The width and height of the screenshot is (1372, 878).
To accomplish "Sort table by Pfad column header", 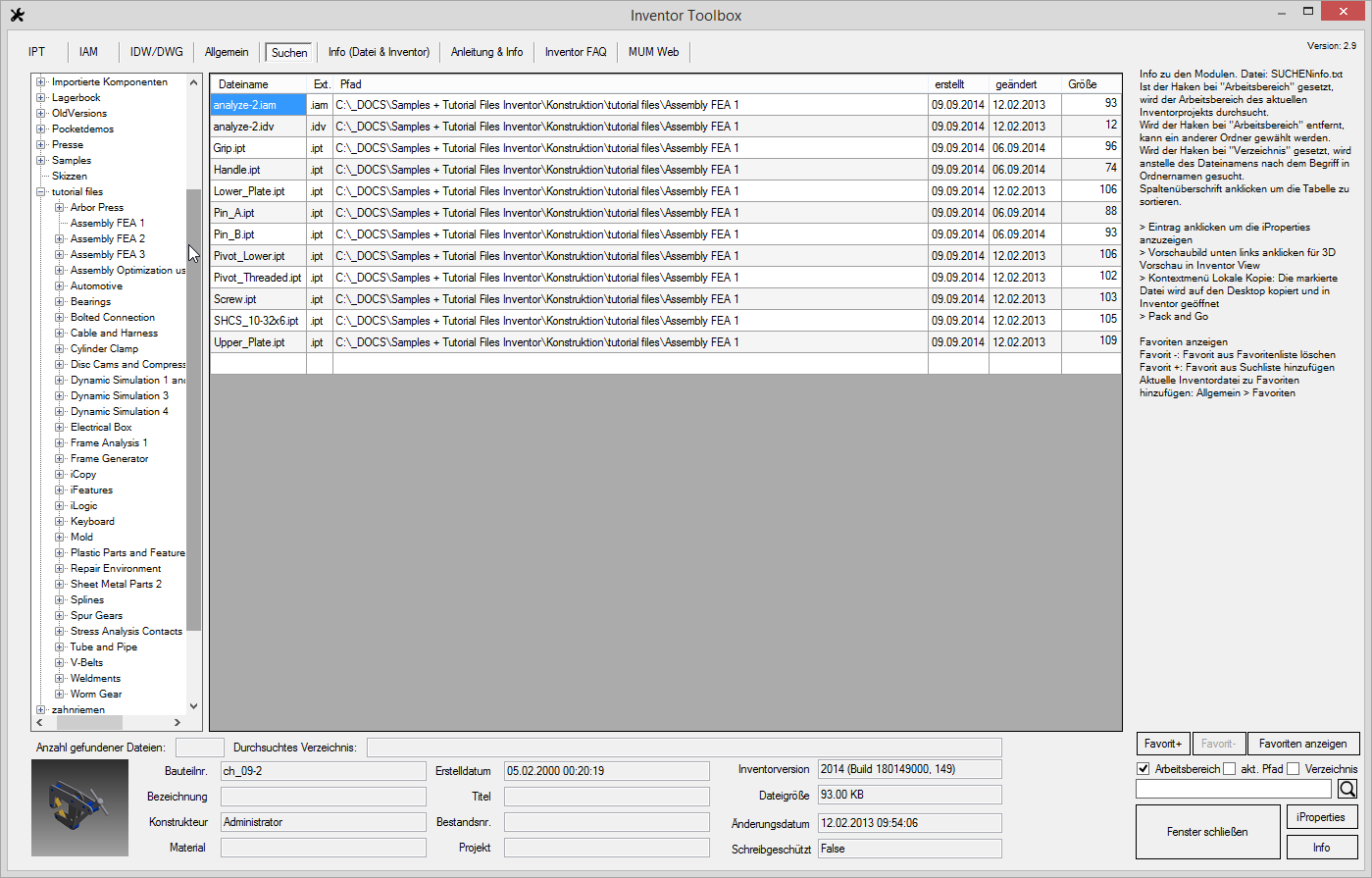I will click(x=631, y=84).
